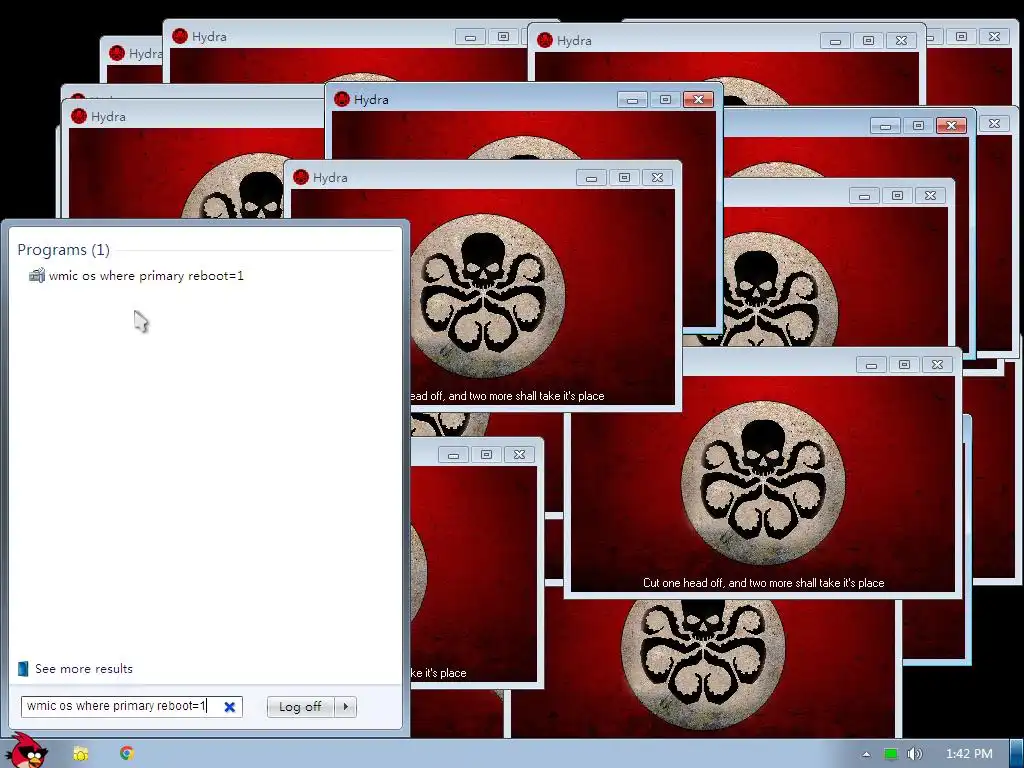Click the Log off button

[x=300, y=707]
